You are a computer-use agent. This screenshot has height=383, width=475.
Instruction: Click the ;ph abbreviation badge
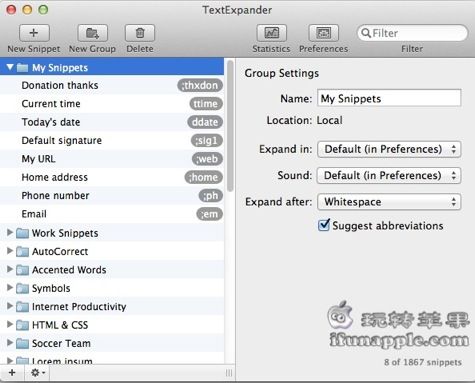click(x=211, y=195)
